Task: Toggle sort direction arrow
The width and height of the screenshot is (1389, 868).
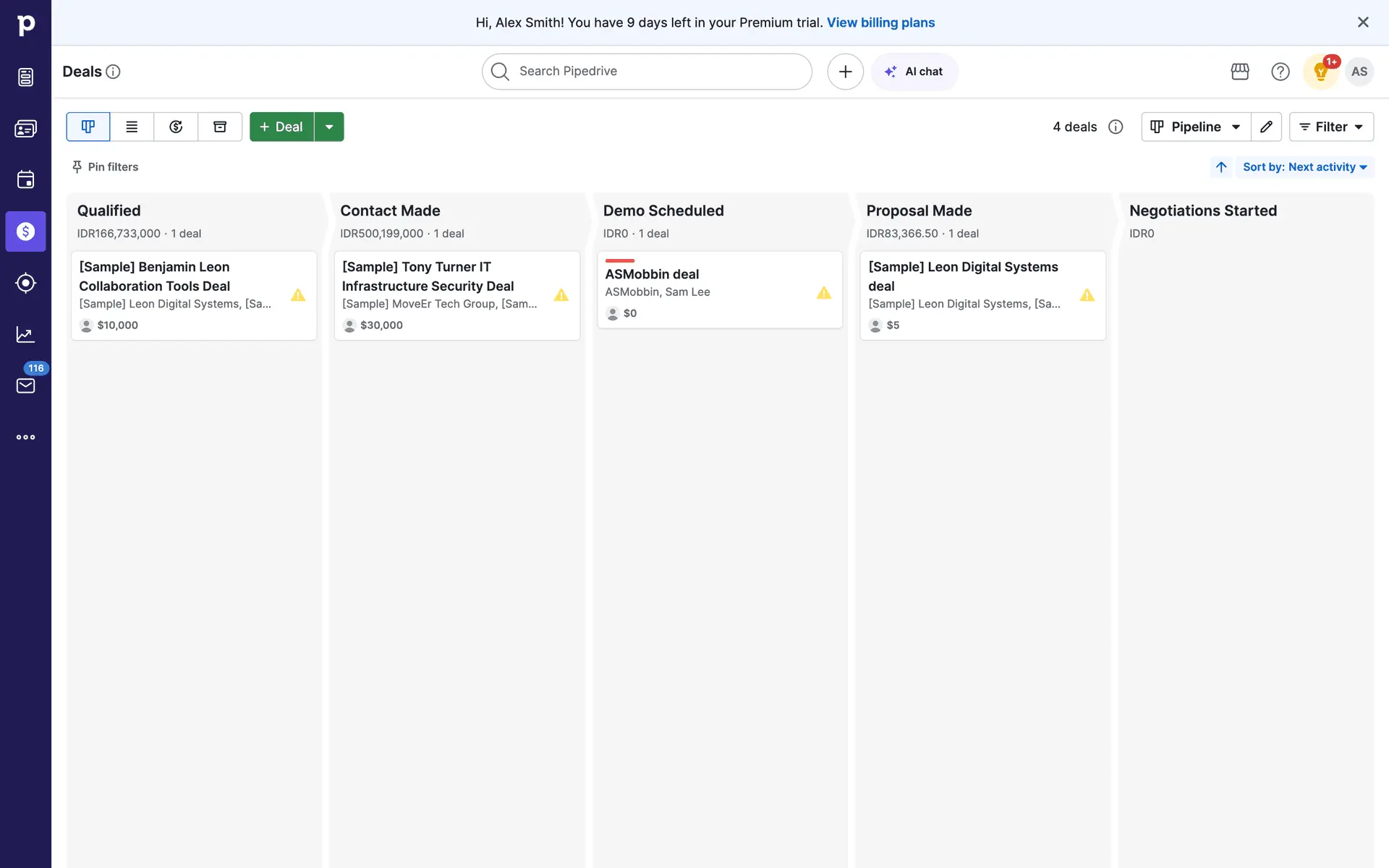Action: point(1221,167)
